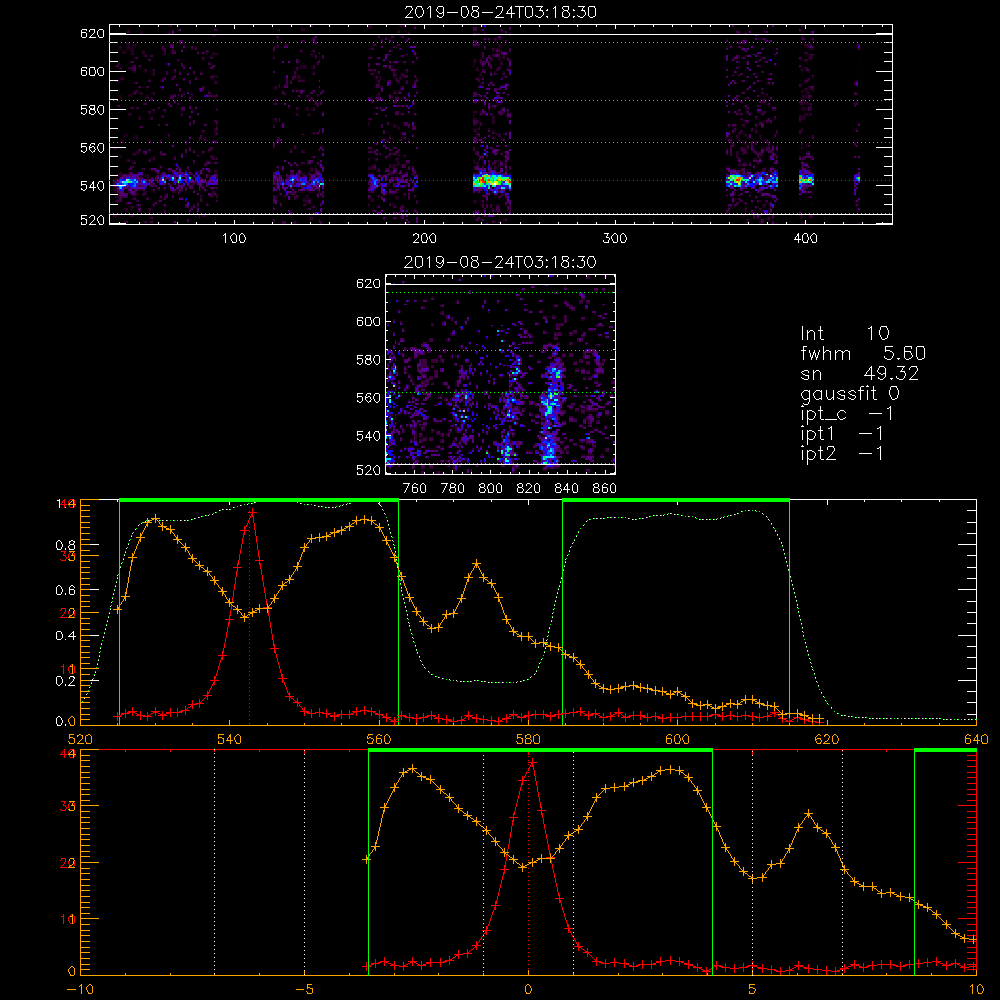The image size is (1000, 1000).
Task: Click the "ipt1 -1" parameter line
Action: pyautogui.click(x=842, y=434)
